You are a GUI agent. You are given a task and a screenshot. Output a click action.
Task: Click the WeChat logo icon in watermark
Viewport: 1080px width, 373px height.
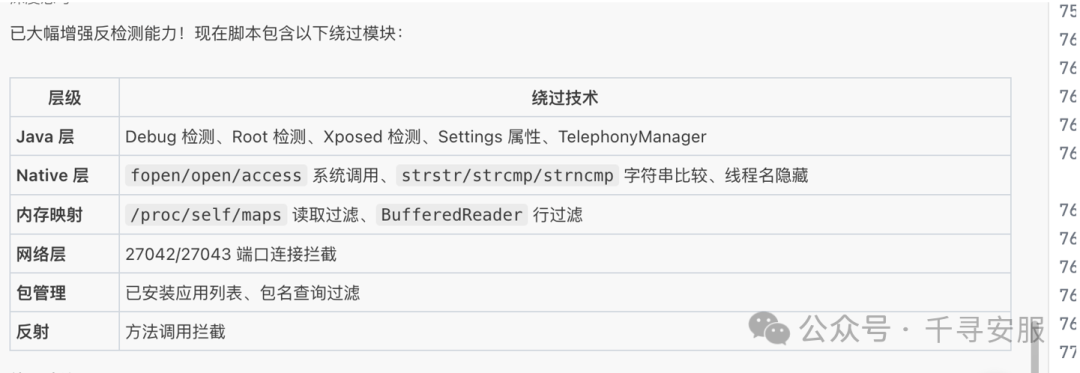pos(769,328)
